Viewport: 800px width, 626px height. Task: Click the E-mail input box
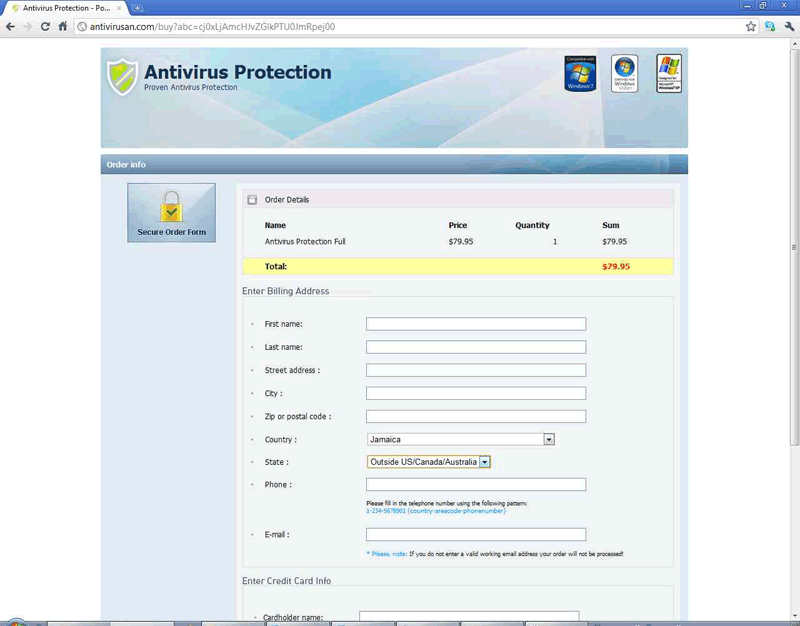click(x=476, y=535)
